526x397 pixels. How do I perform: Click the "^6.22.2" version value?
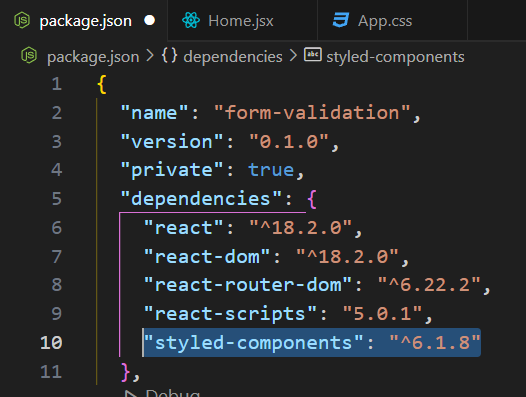click(x=429, y=285)
